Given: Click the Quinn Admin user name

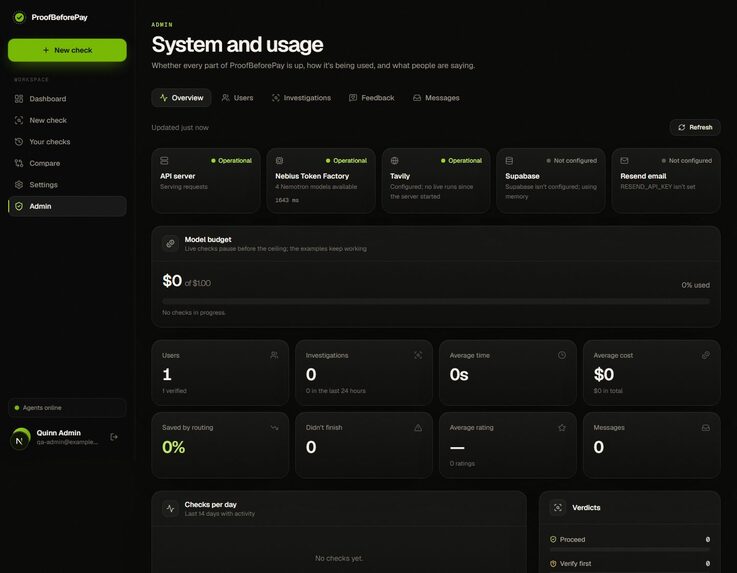Looking at the screenshot, I should [59, 433].
